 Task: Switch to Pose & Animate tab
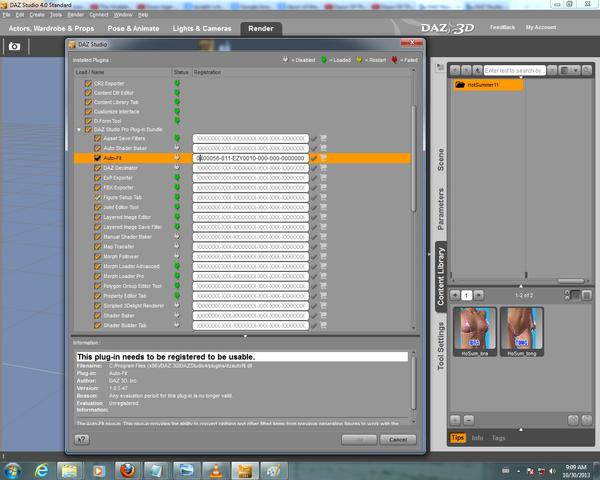click(133, 29)
